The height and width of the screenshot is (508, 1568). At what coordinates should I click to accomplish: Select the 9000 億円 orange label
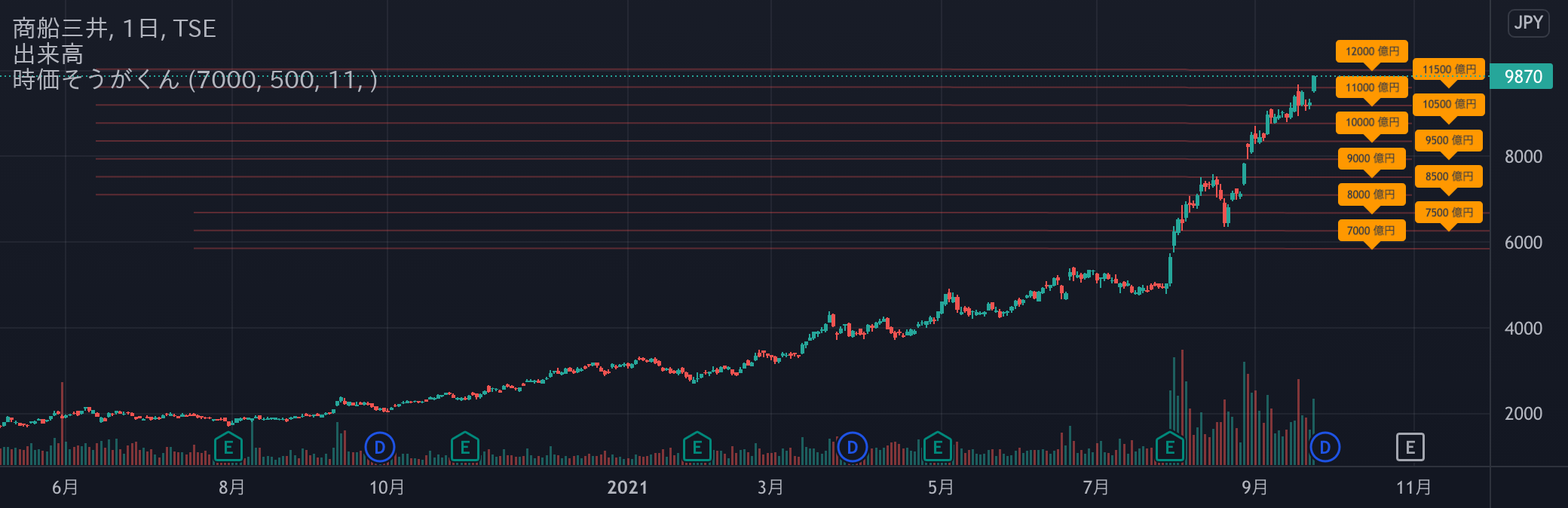point(1372,158)
